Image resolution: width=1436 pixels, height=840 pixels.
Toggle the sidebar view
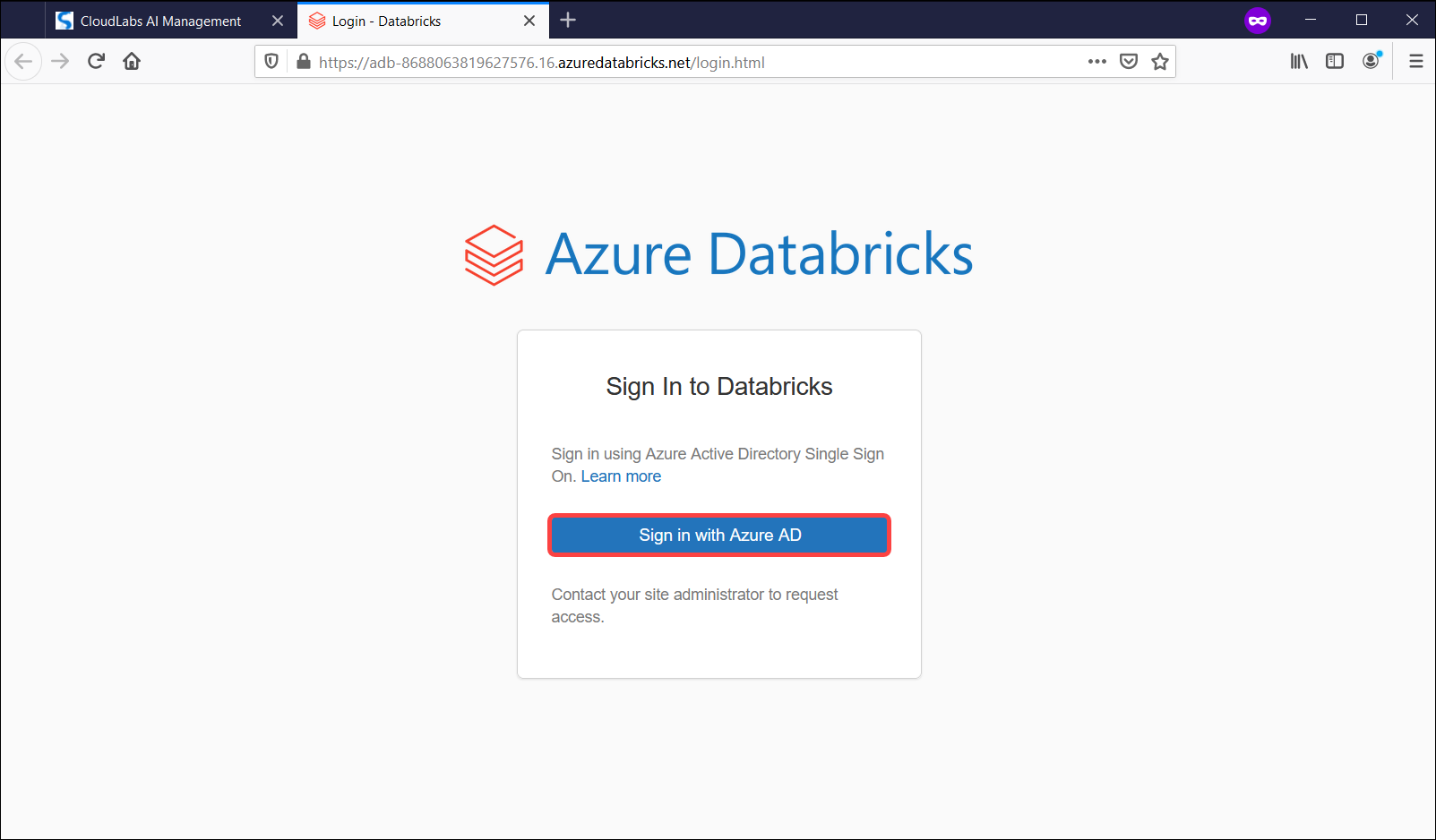1335,61
